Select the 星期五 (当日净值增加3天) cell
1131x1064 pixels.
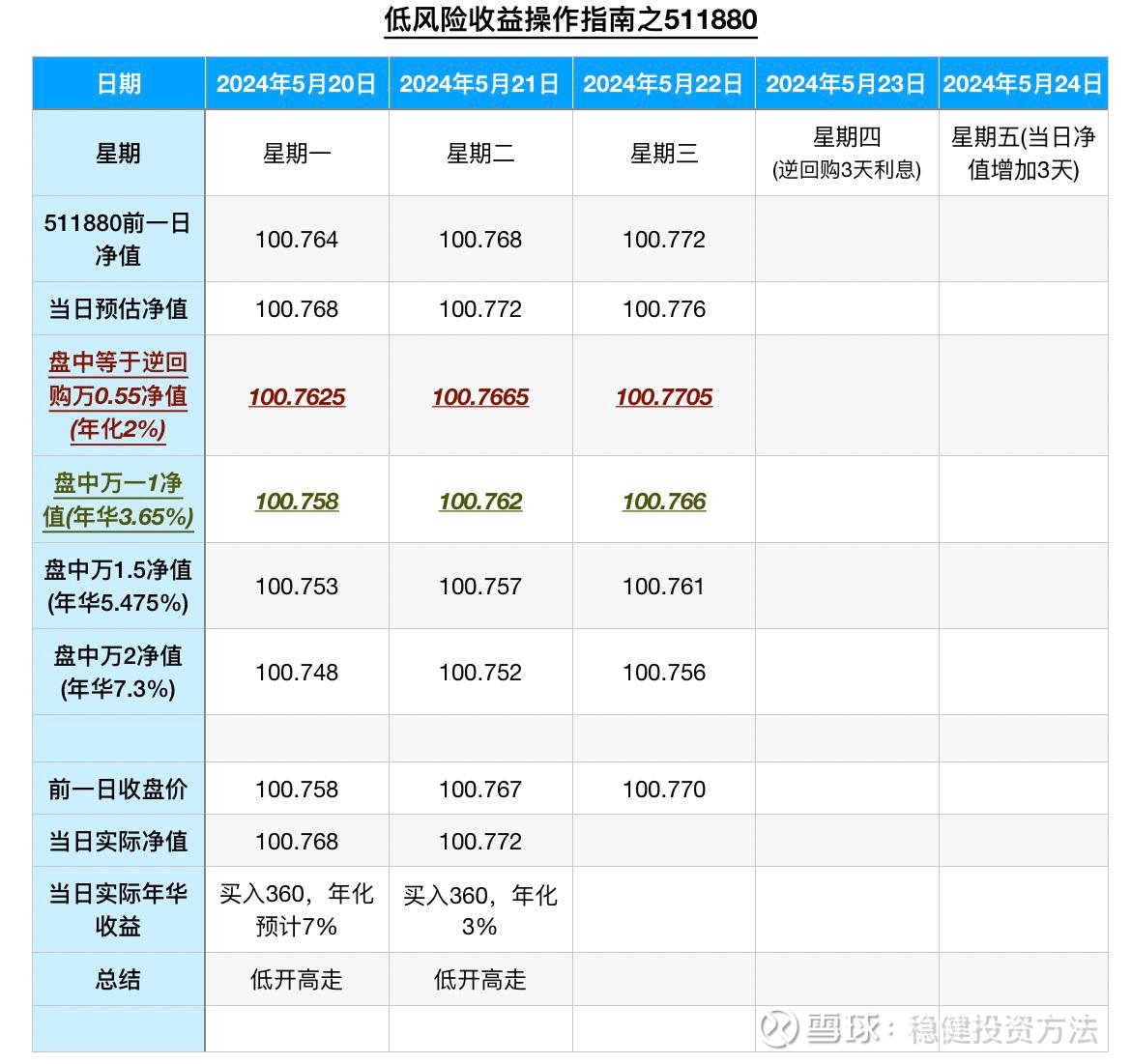pos(1023,154)
